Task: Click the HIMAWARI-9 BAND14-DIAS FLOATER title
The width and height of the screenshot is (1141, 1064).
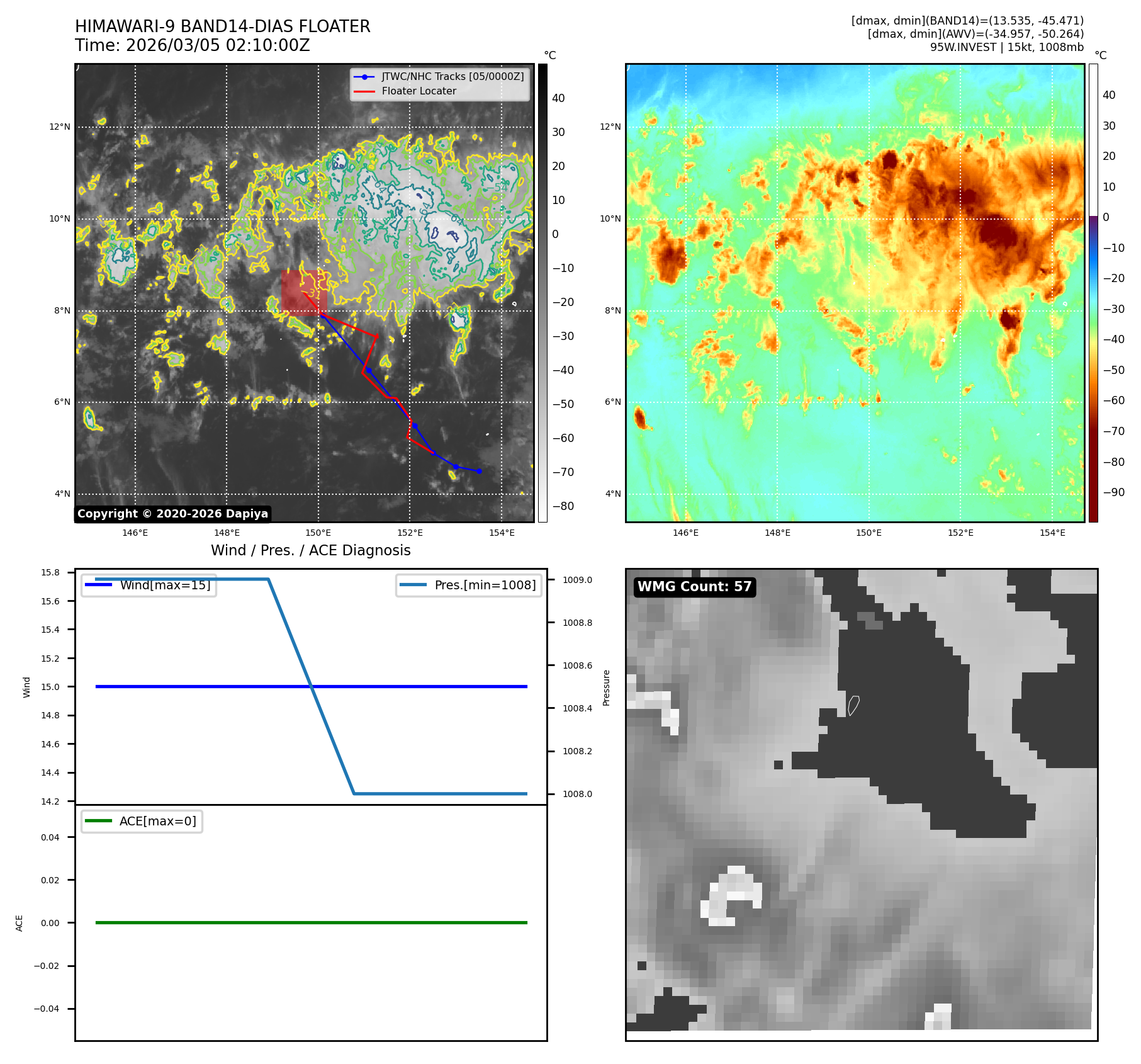Action: [223, 26]
